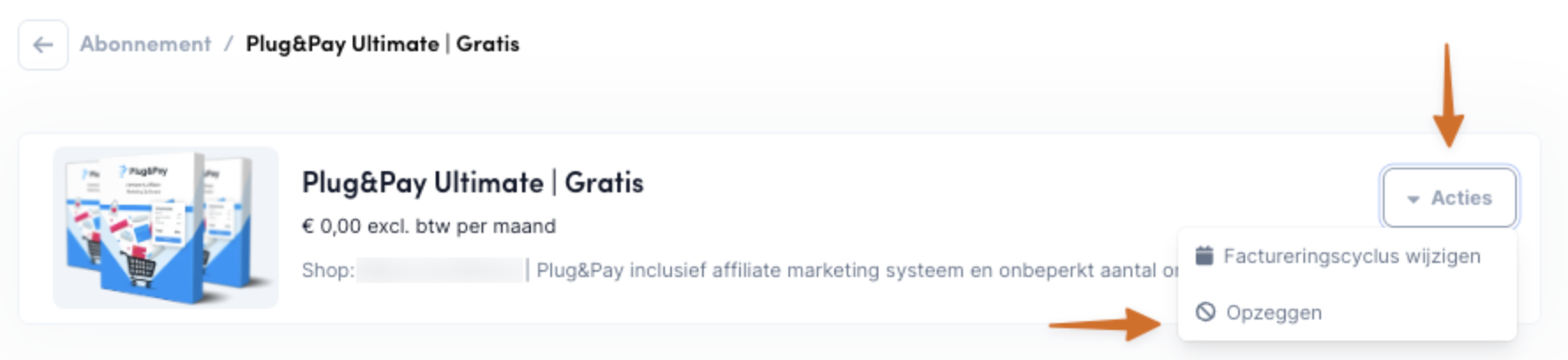The height and width of the screenshot is (360, 1568).
Task: Open the Acties dropdown button
Action: [1450, 198]
